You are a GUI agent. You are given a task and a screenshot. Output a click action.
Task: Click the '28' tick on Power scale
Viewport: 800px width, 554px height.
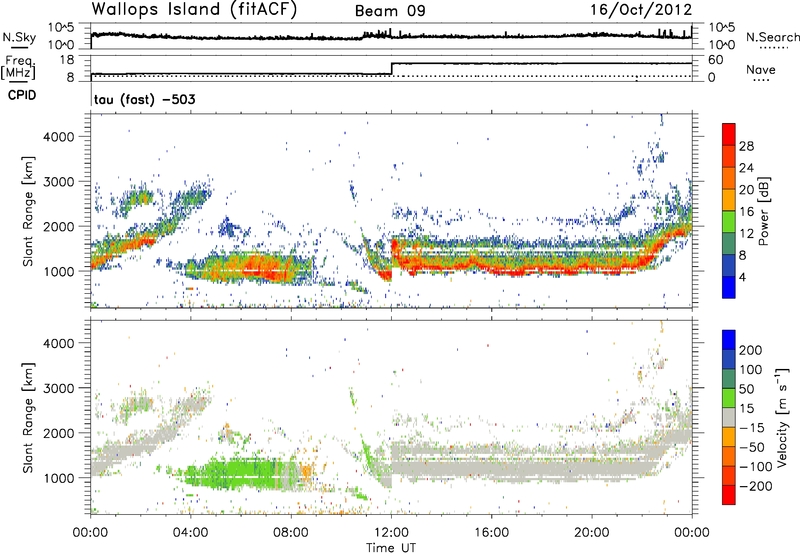(746, 146)
